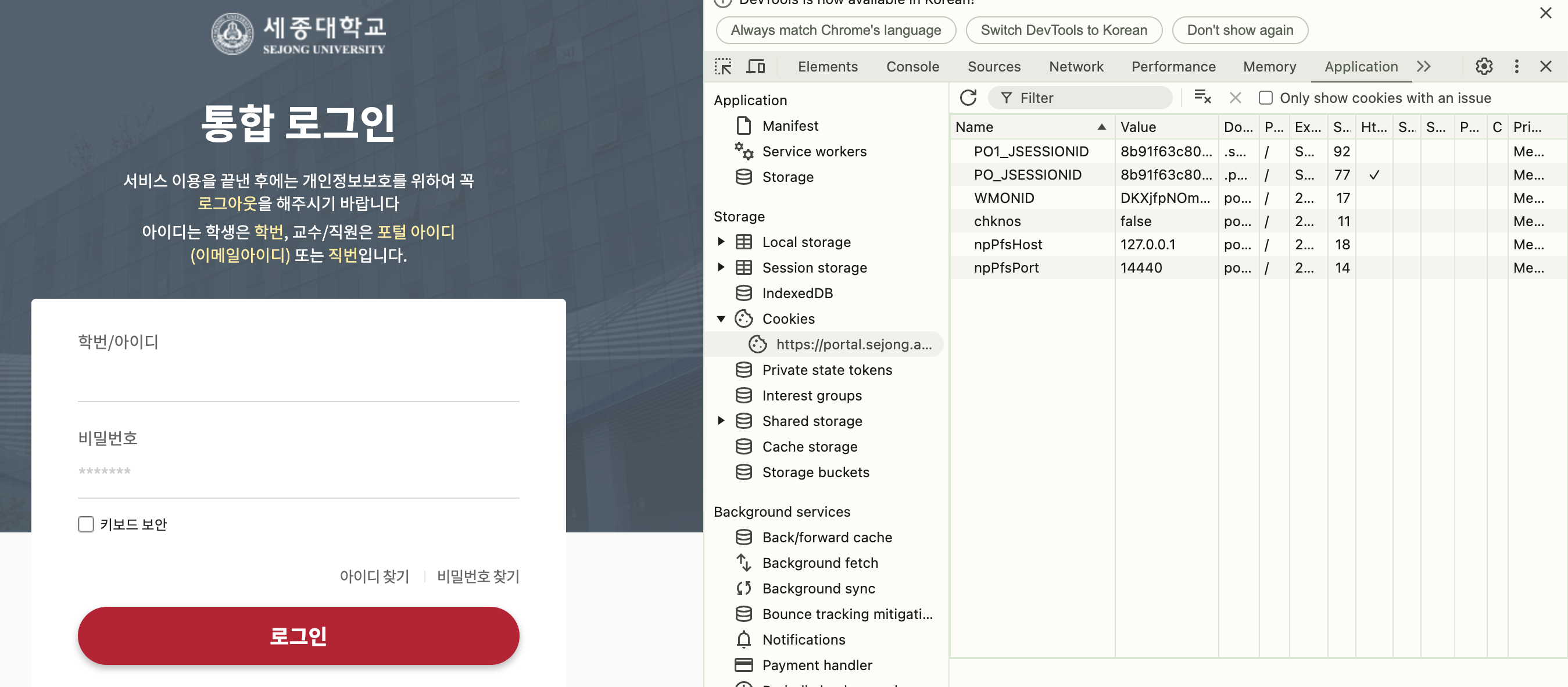The height and width of the screenshot is (687, 1568).
Task: Expand the Local storage tree item
Action: (721, 242)
